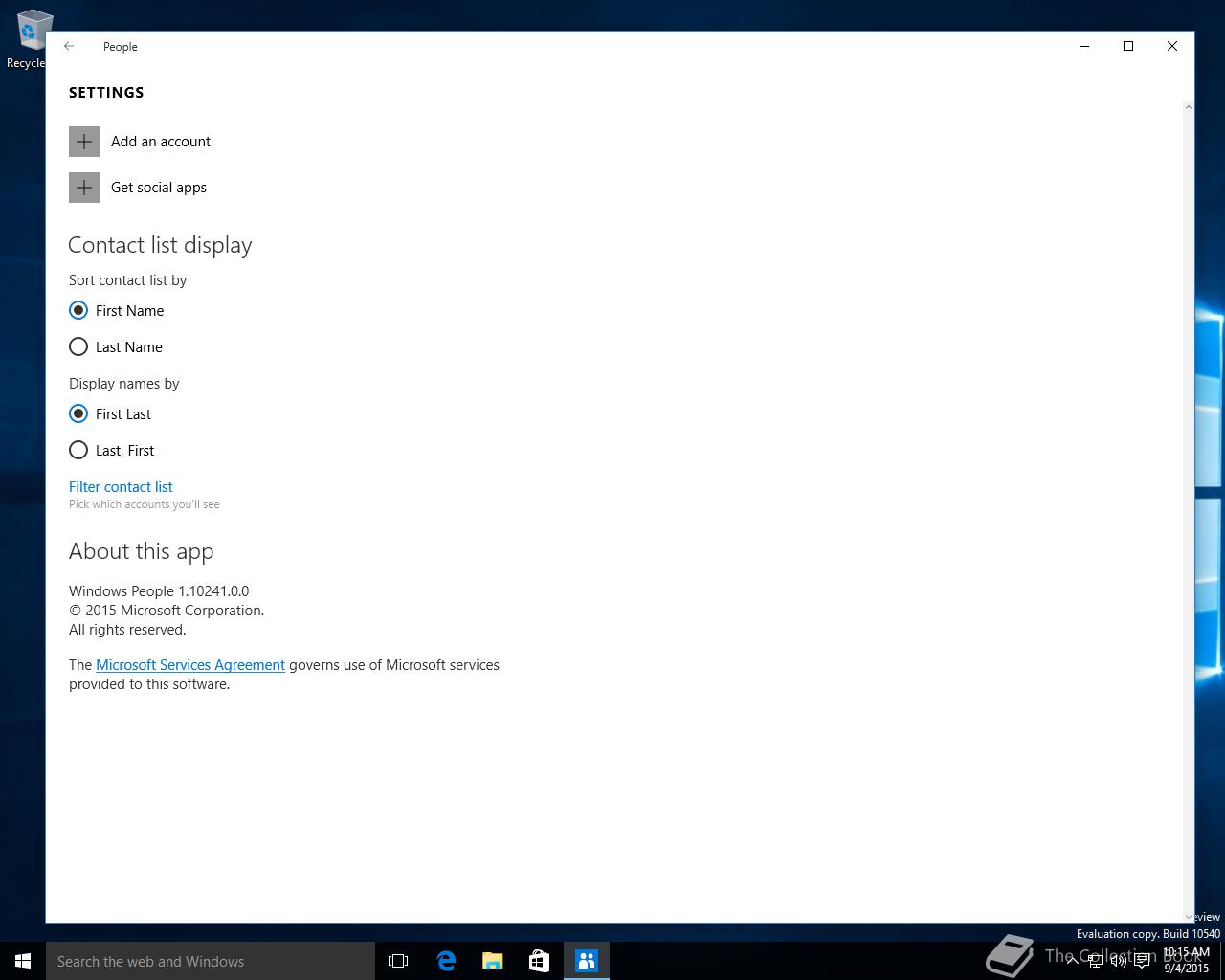Open the network icon in system tray
This screenshot has height=980, width=1225.
pos(1096,961)
